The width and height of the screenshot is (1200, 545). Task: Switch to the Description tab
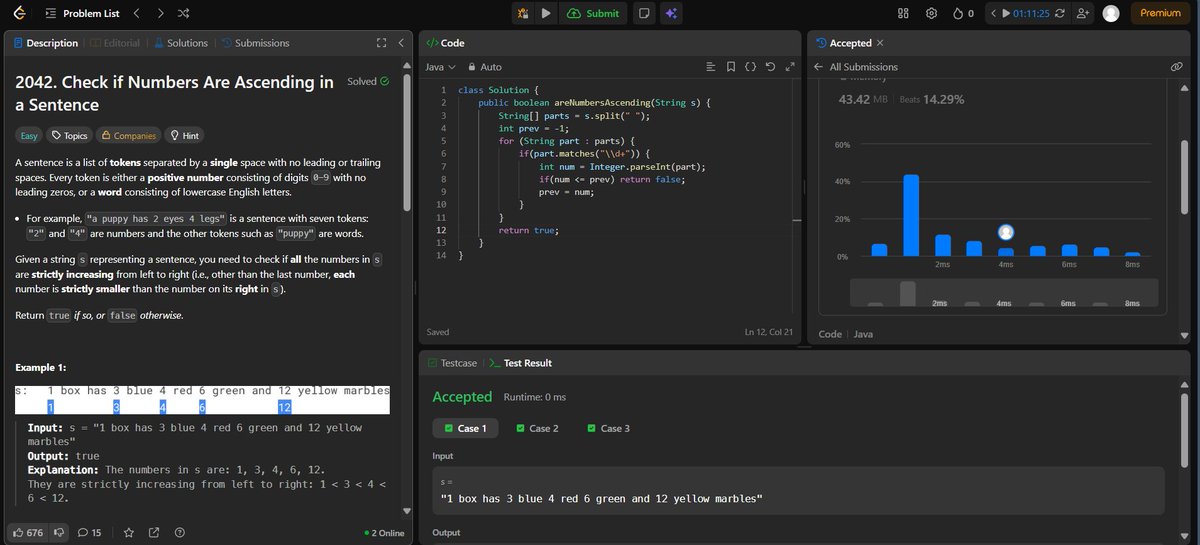pos(45,43)
